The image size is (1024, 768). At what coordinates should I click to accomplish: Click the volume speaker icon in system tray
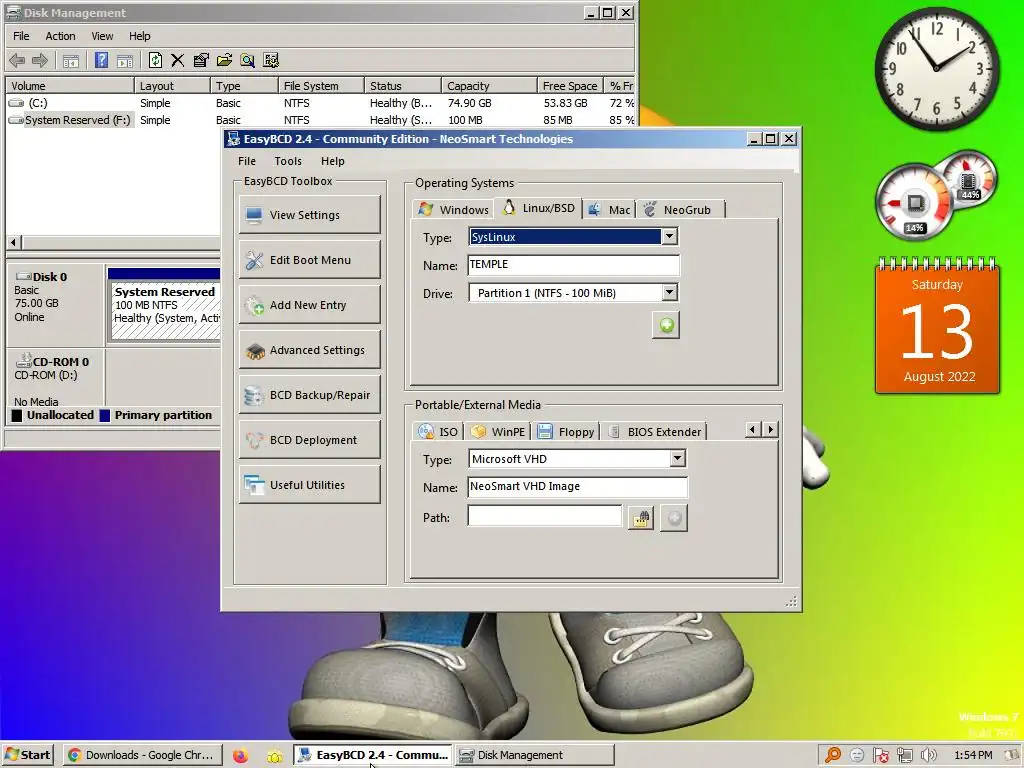tap(928, 756)
